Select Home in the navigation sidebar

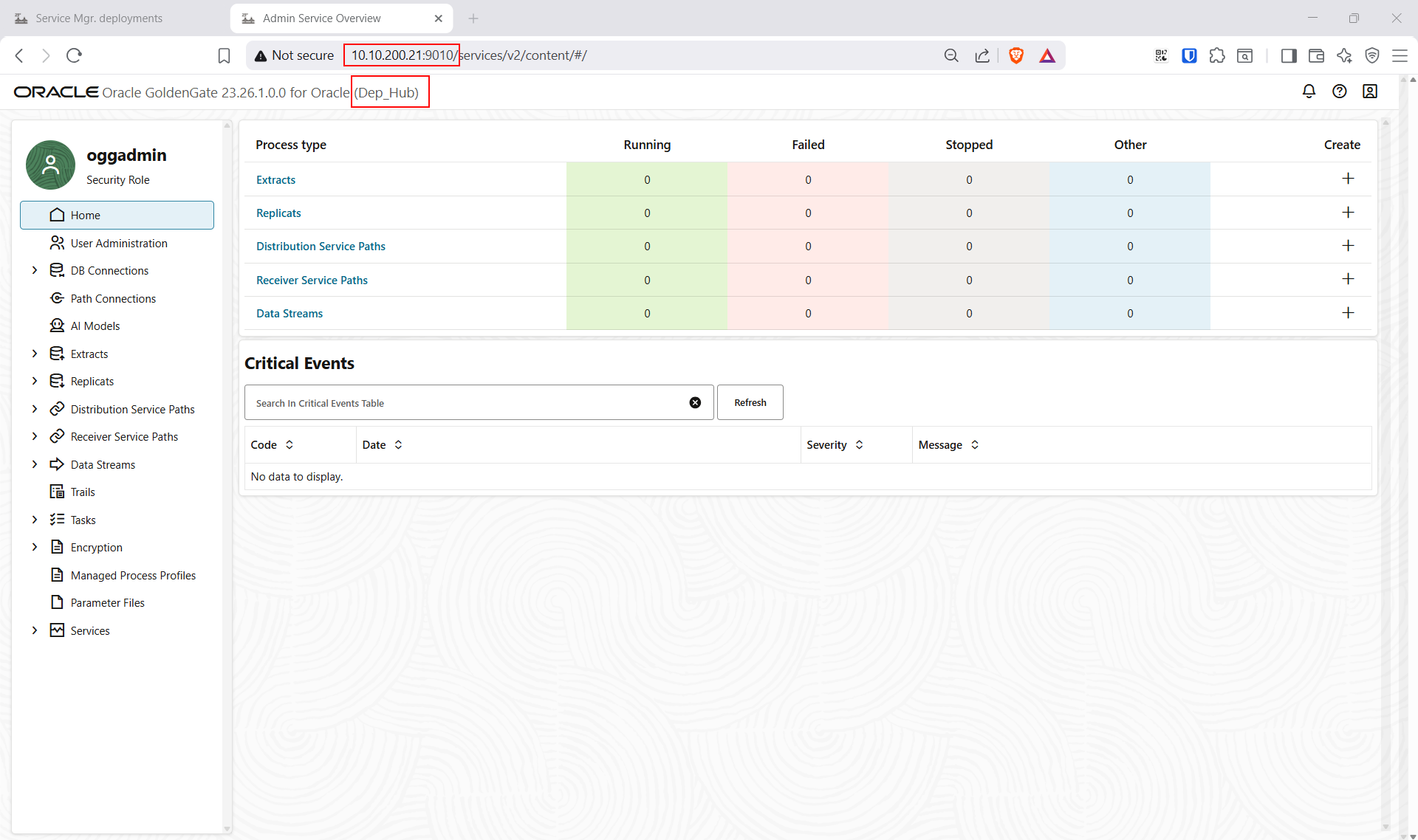pos(117,215)
